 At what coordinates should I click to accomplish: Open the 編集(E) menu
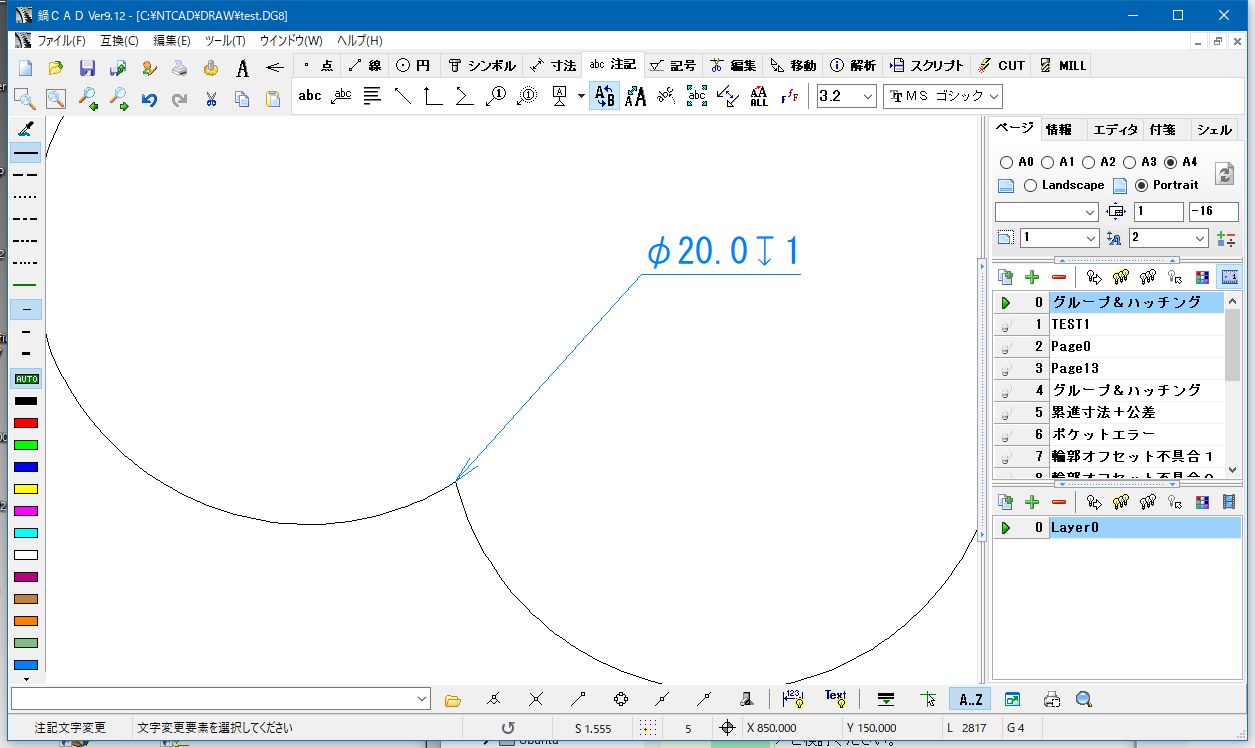tap(171, 41)
